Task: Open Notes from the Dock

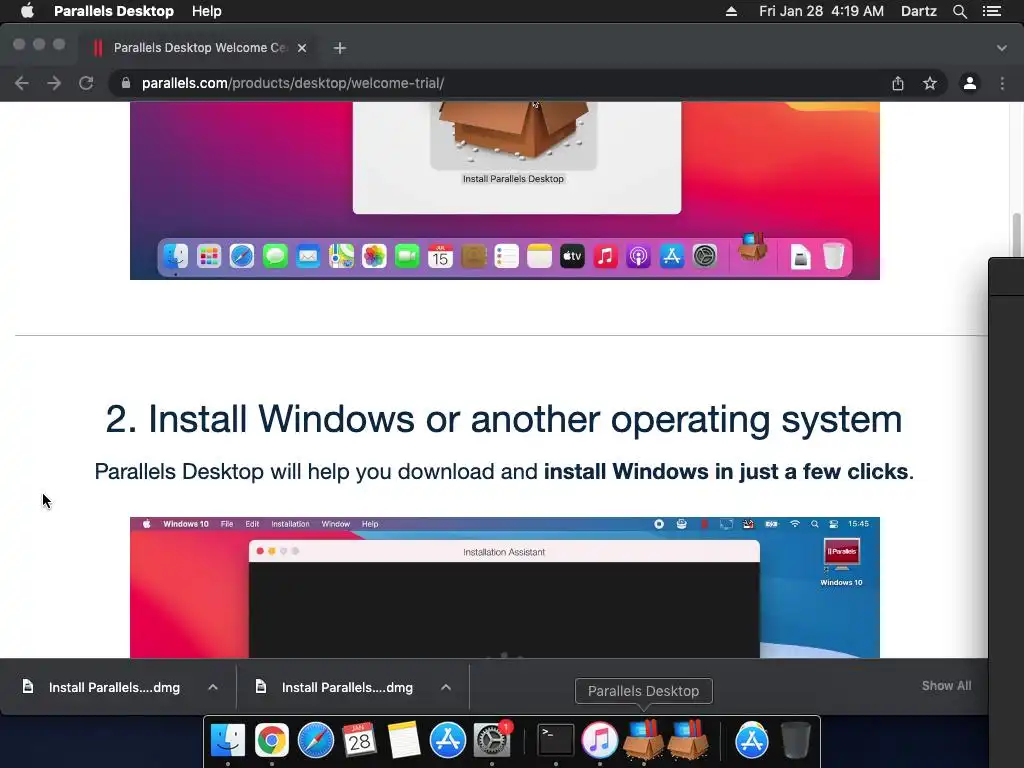Action: [x=404, y=740]
